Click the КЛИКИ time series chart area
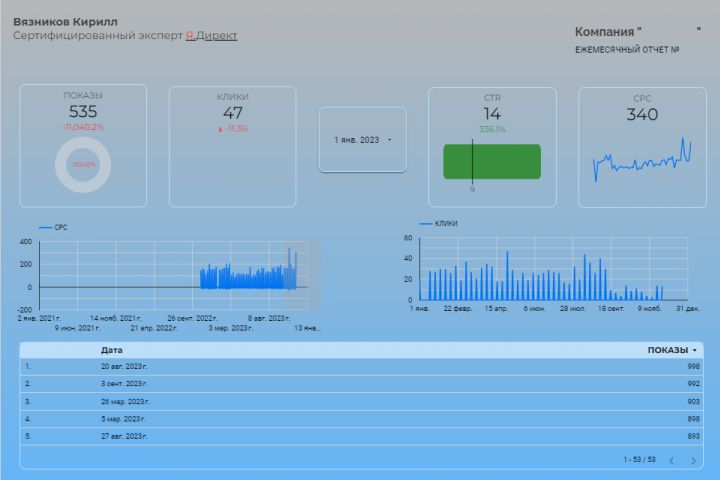Viewport: 720px width, 480px height. 553,269
